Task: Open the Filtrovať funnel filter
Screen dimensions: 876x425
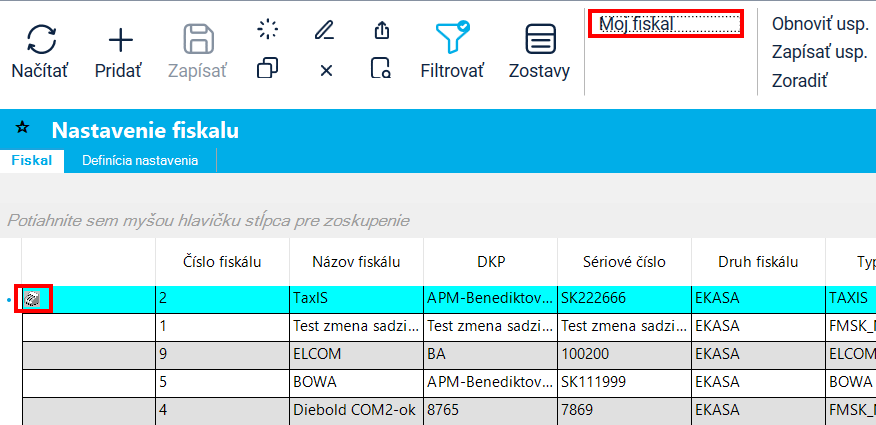Action: pyautogui.click(x=452, y=39)
